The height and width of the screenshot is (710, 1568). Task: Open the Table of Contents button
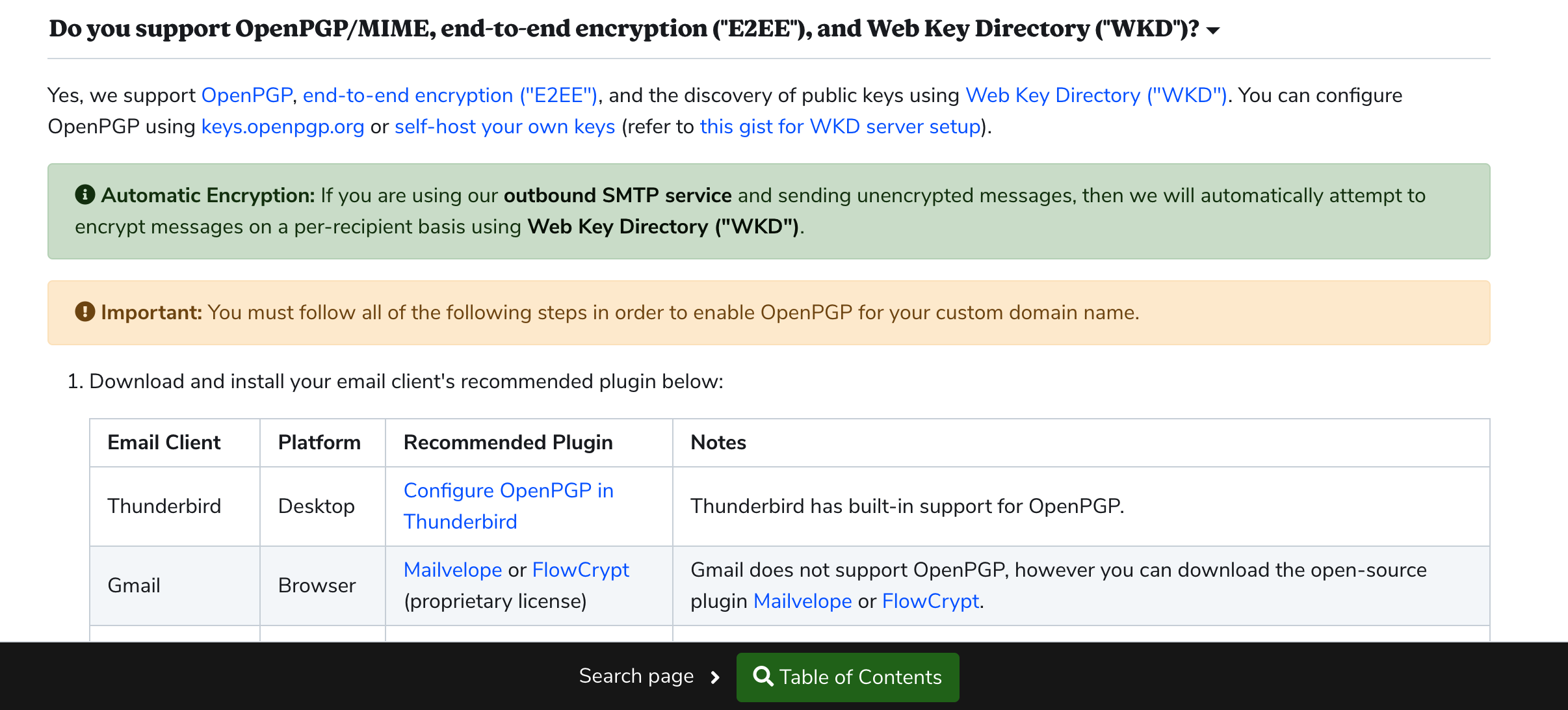[848, 677]
